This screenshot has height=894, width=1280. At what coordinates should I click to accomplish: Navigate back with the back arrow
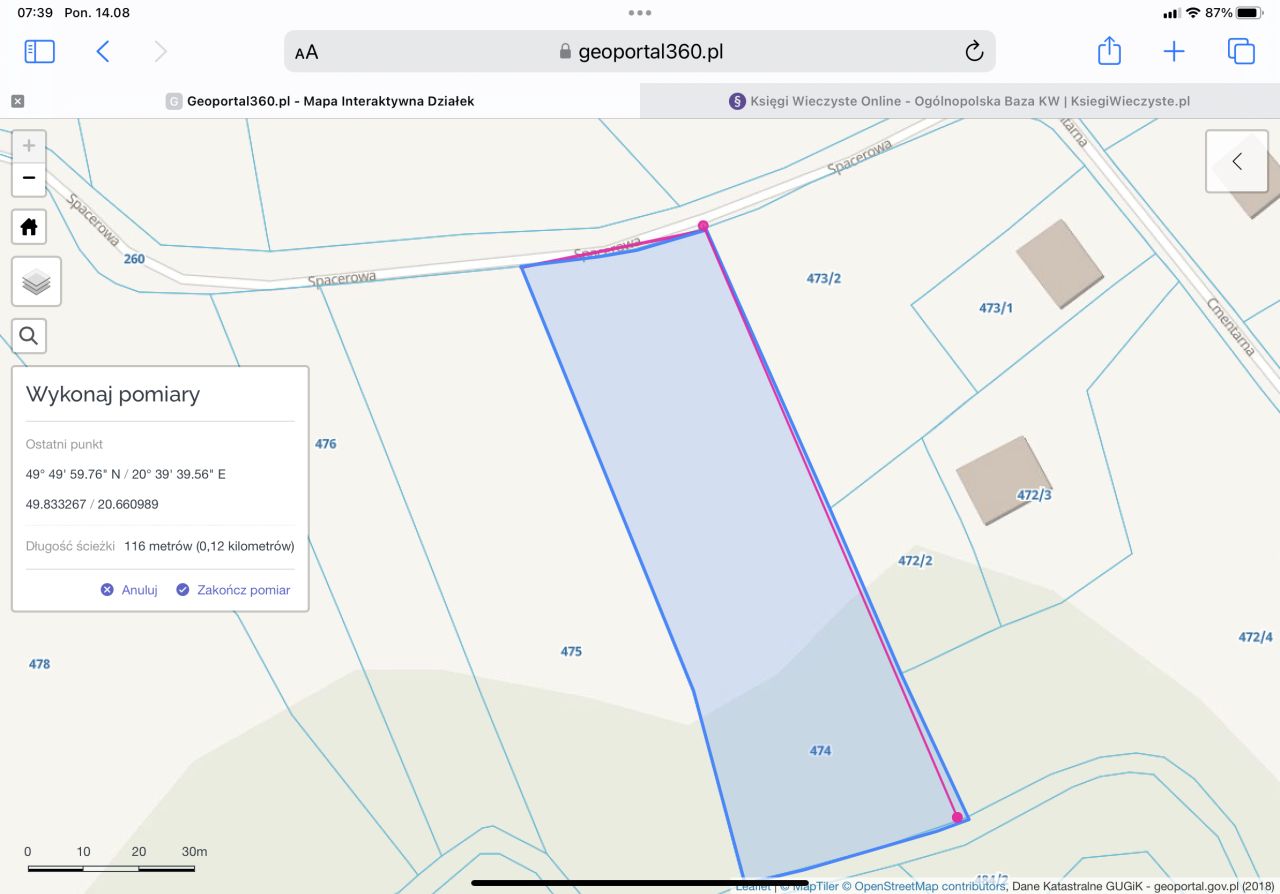(103, 50)
